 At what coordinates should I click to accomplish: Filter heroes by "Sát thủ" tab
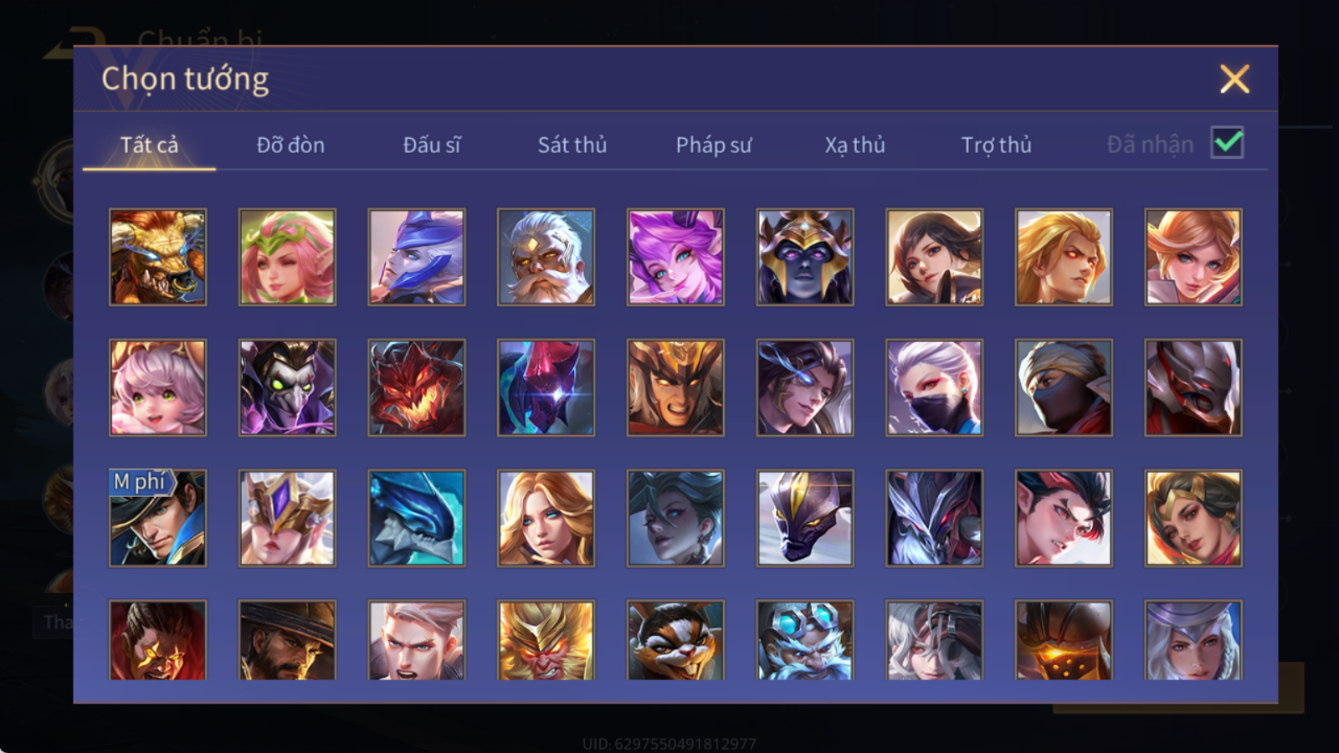[x=572, y=145]
